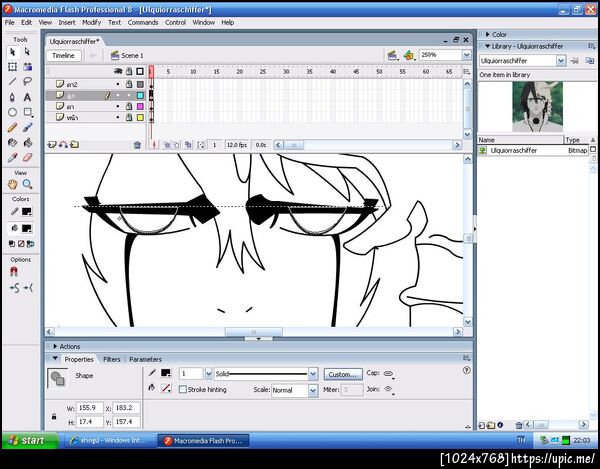The height and width of the screenshot is (469, 600).
Task: Collapse the Library panel
Action: point(488,46)
